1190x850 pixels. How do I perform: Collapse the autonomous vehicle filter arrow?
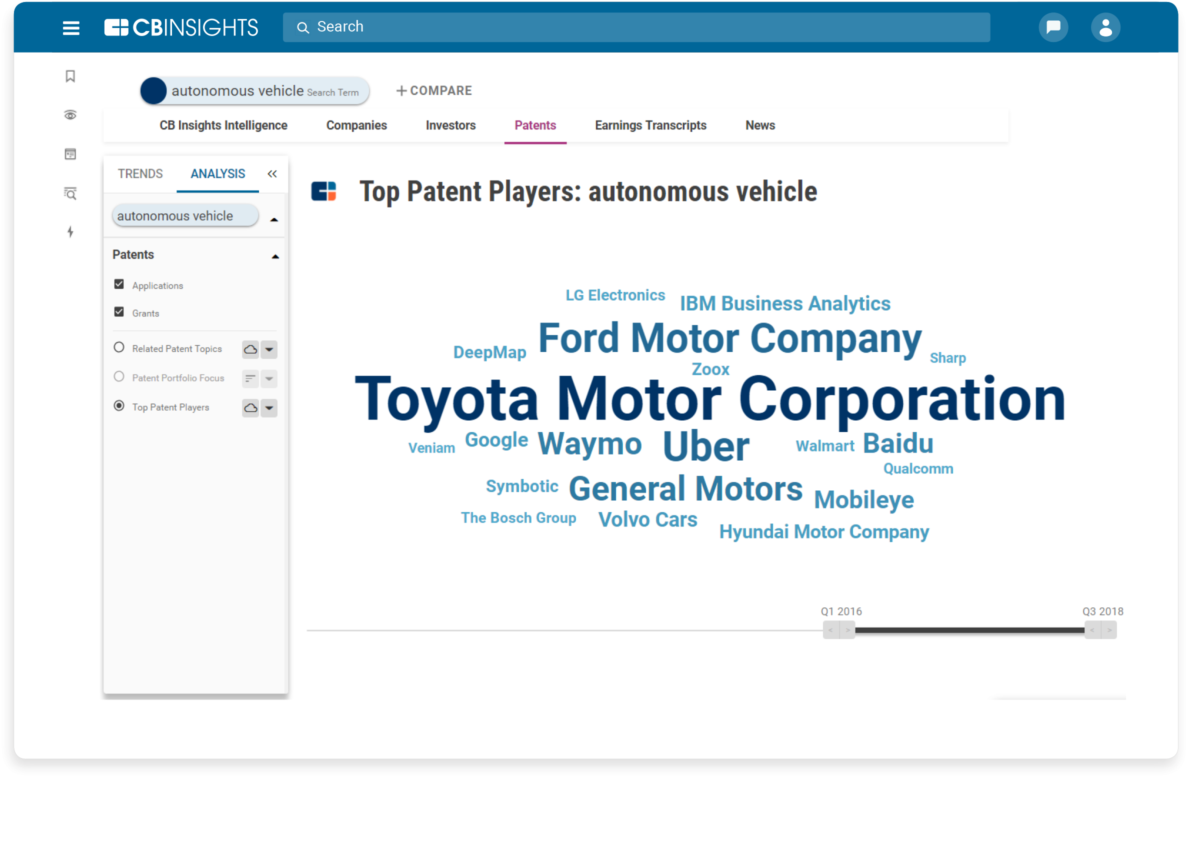pos(275,219)
